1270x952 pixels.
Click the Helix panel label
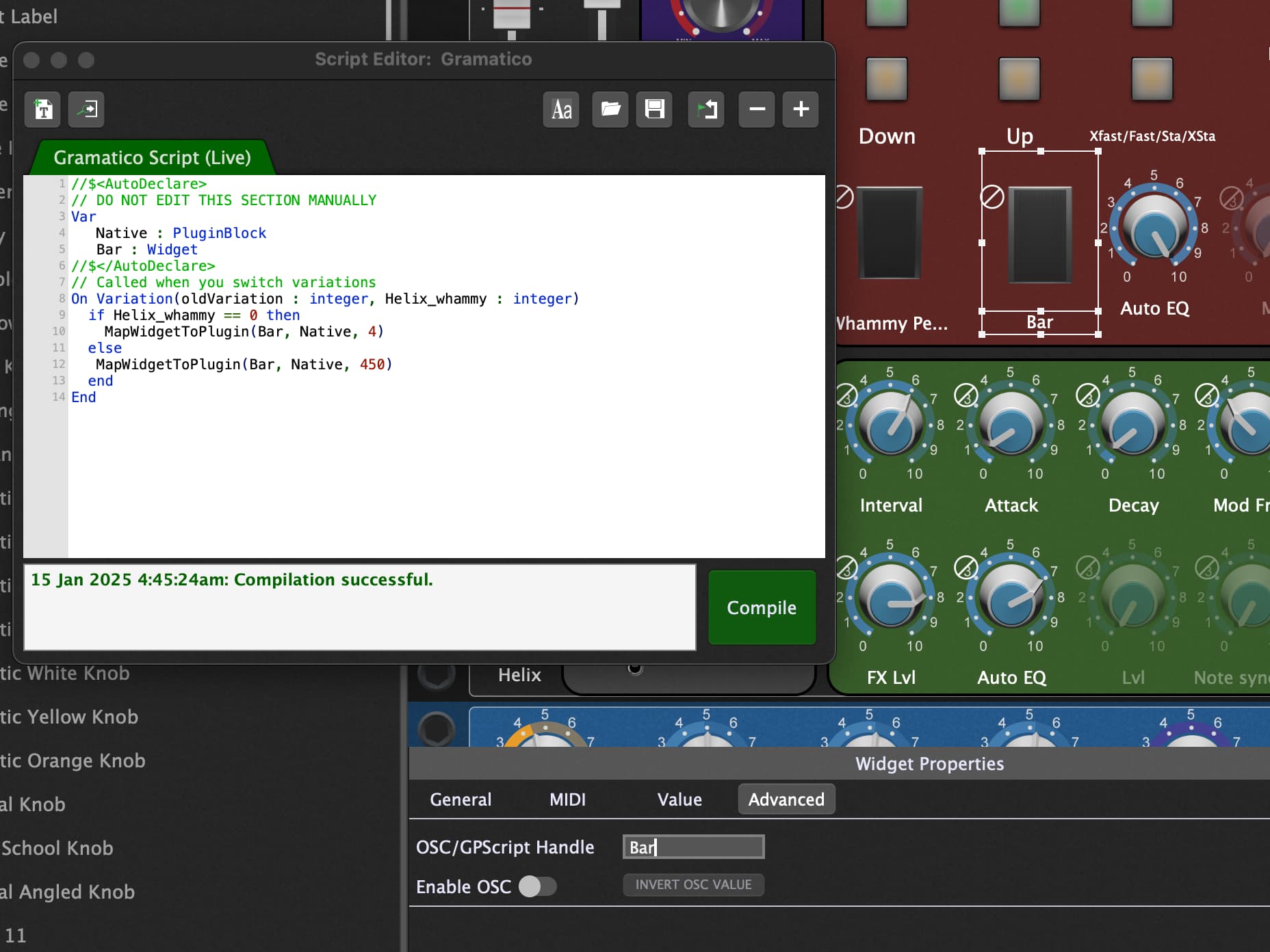[x=519, y=675]
